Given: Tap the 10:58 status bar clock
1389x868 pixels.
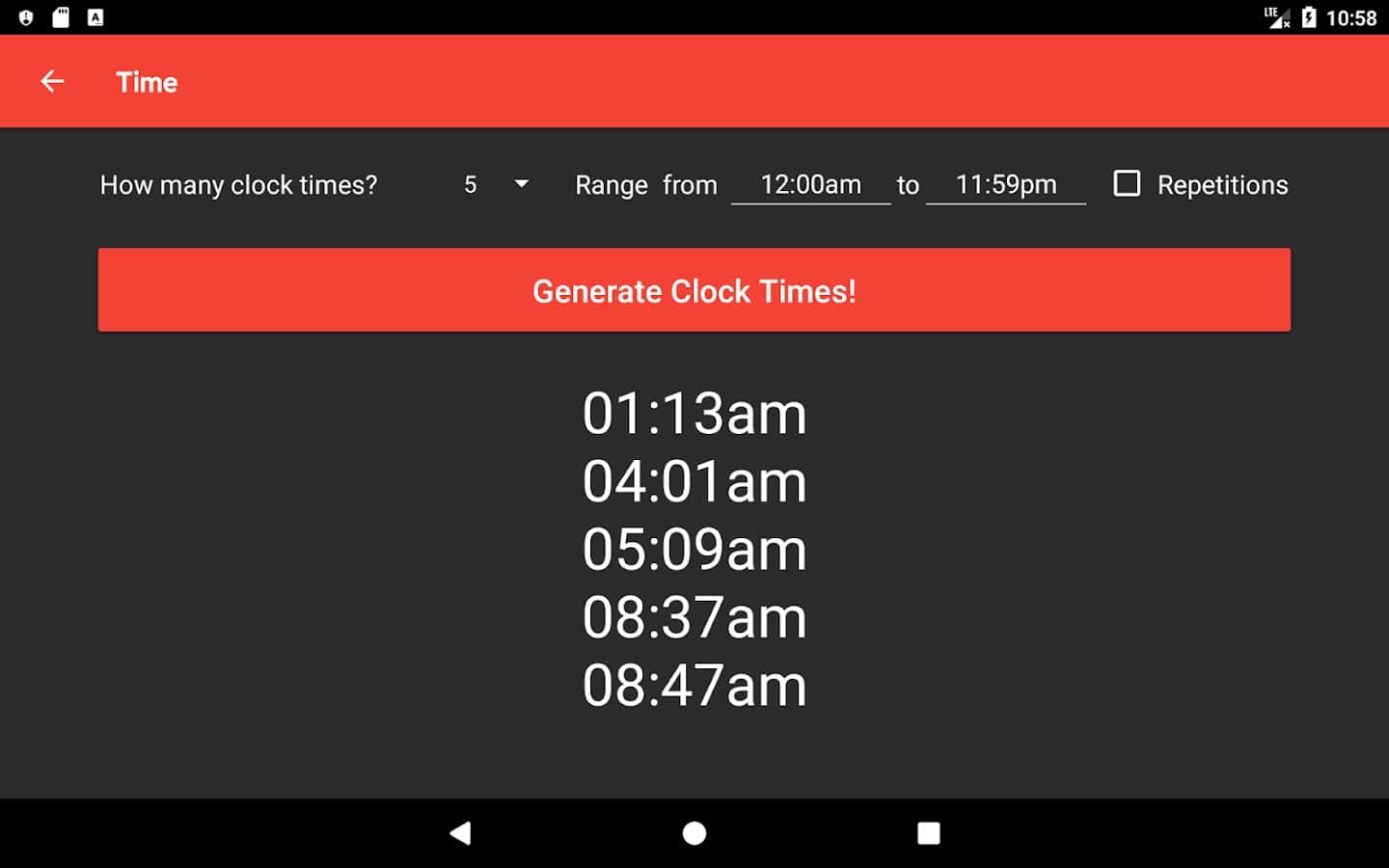Looking at the screenshot, I should point(1351,17).
